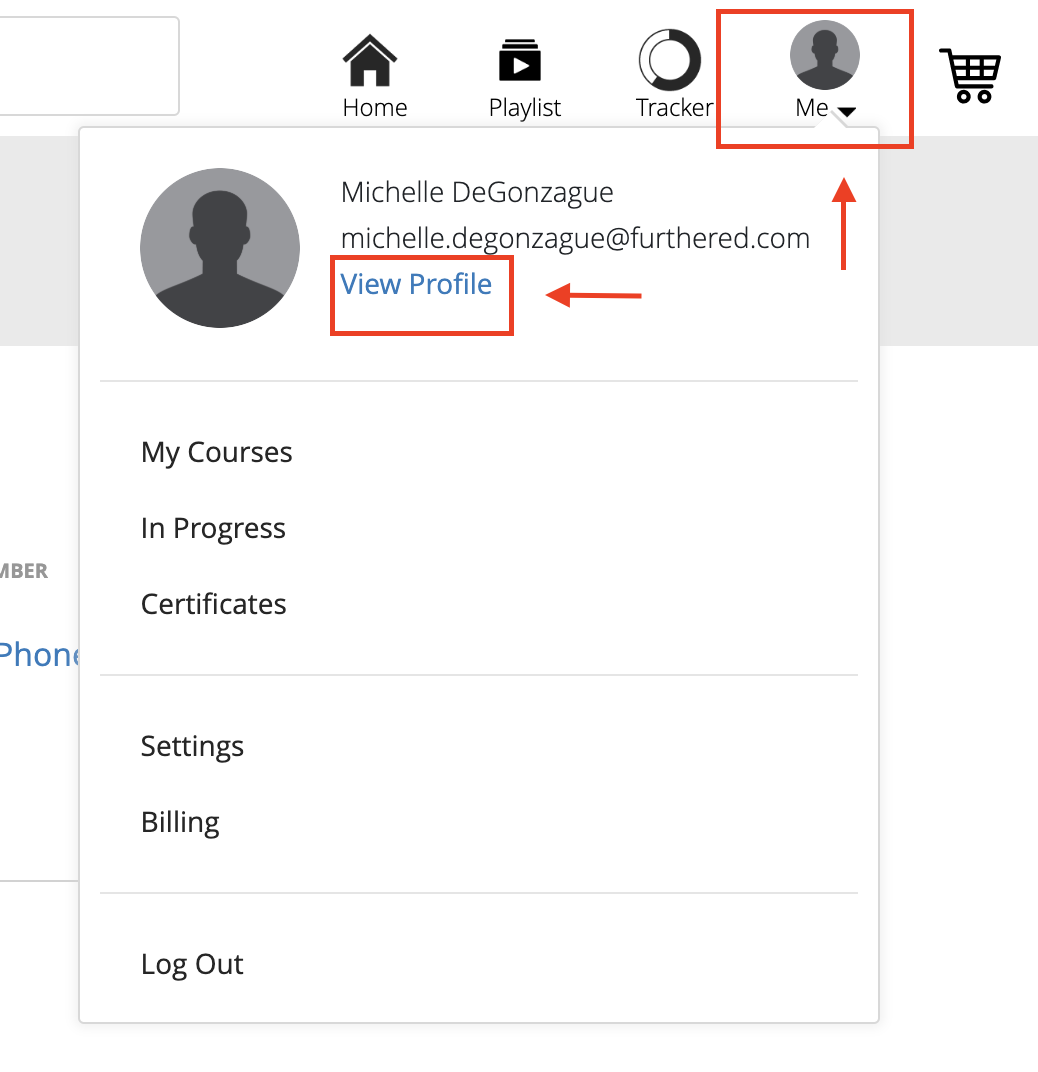
Task: Open Certificates menu entry
Action: click(x=213, y=604)
